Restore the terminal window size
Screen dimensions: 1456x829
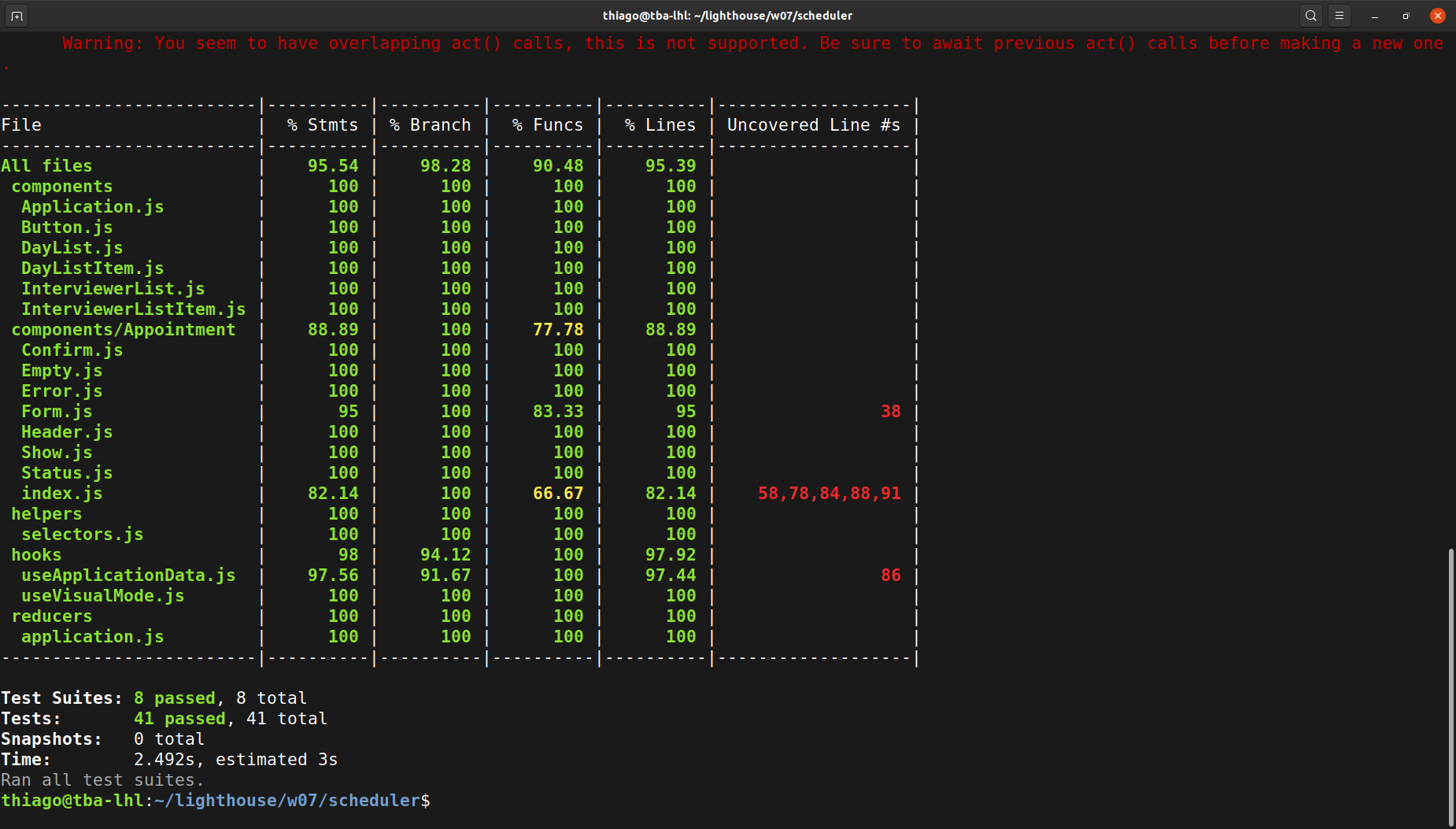pos(1406,16)
